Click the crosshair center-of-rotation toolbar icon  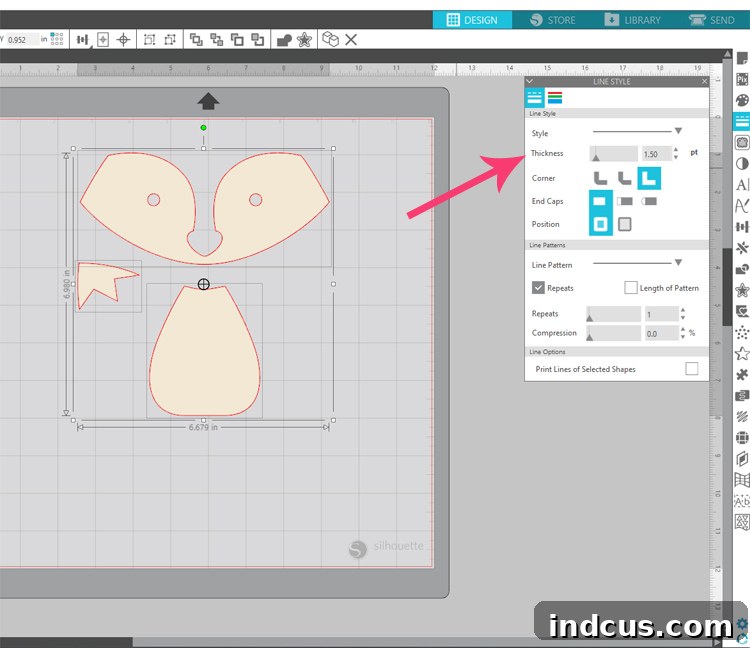tap(123, 40)
